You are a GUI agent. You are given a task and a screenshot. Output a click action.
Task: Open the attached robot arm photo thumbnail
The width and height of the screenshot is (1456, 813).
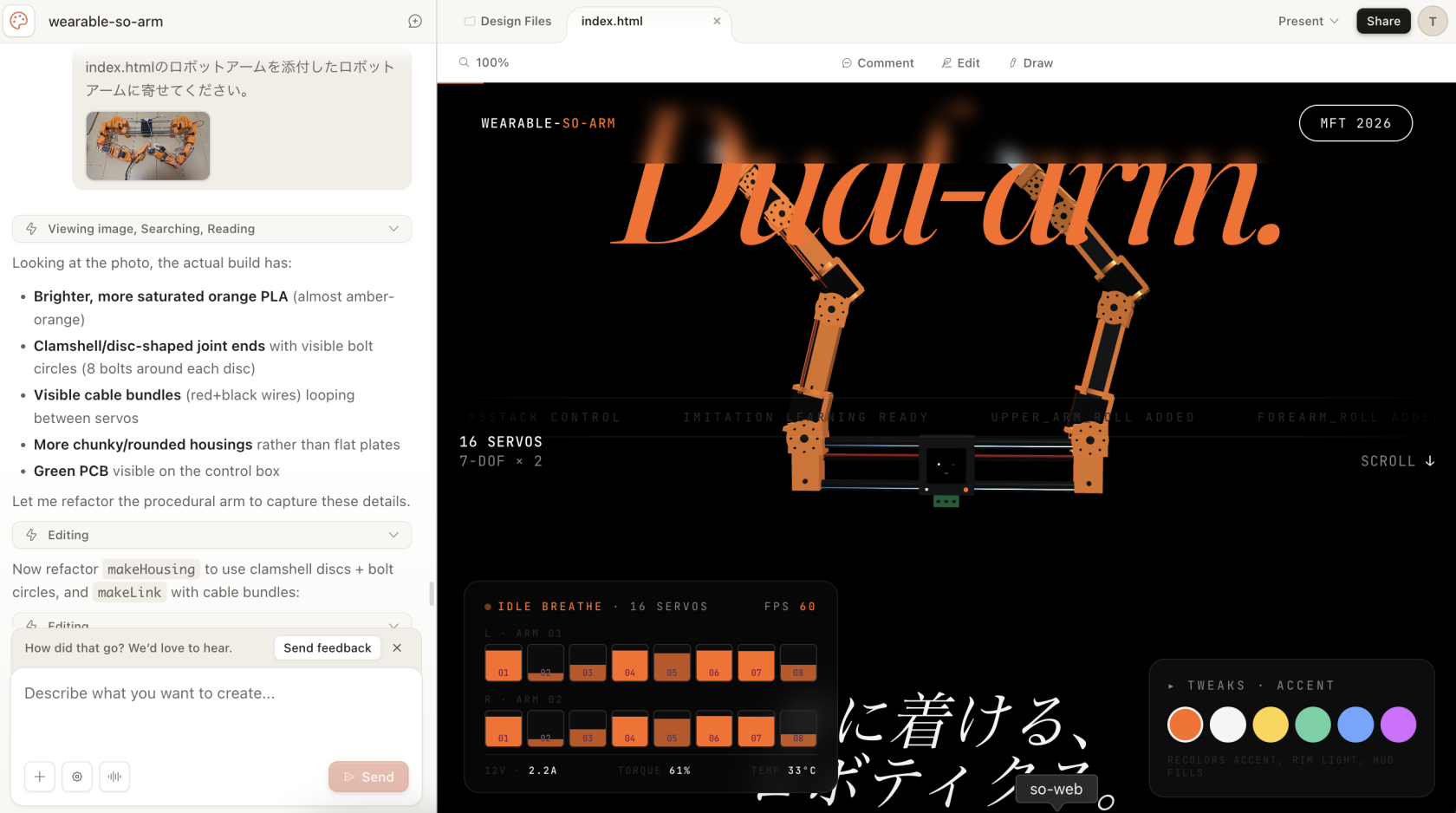[148, 146]
